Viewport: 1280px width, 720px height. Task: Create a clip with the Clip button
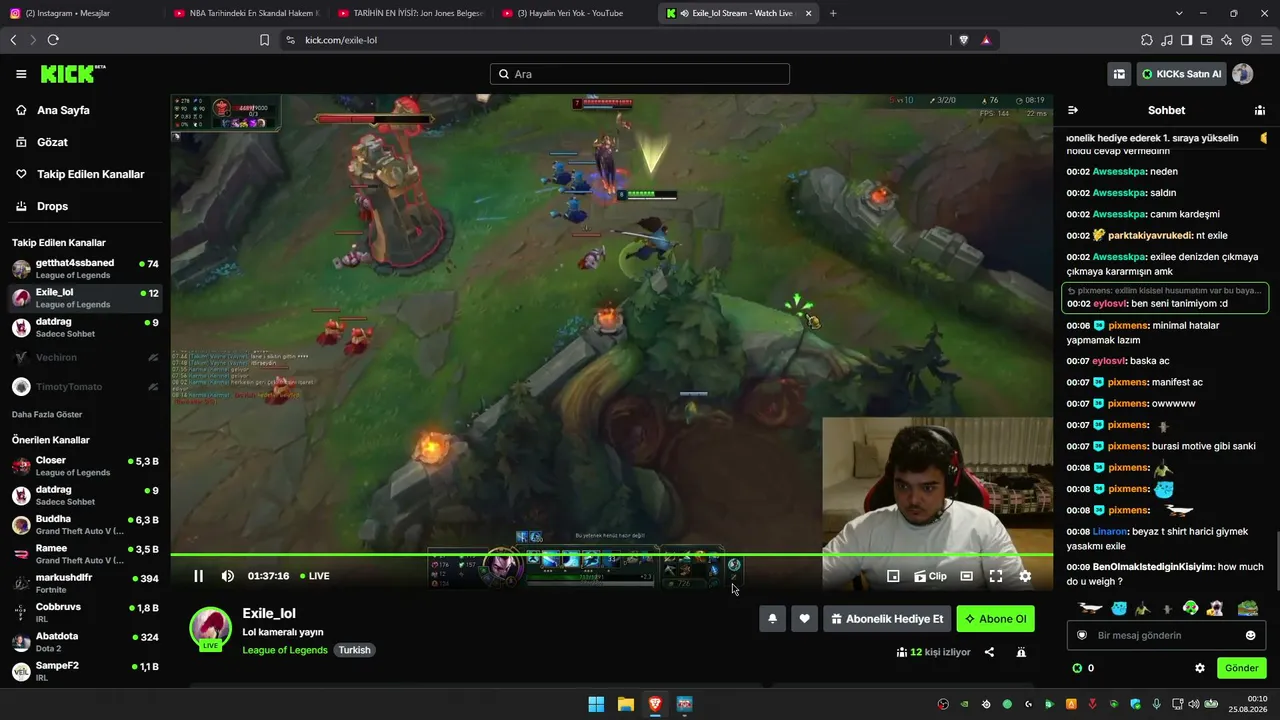tap(930, 576)
